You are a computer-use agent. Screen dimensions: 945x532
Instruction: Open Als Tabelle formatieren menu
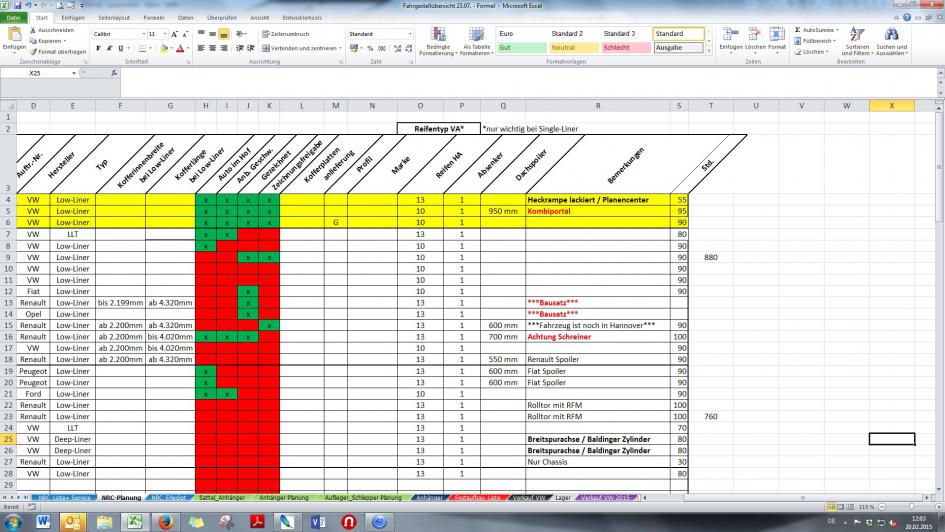point(477,41)
